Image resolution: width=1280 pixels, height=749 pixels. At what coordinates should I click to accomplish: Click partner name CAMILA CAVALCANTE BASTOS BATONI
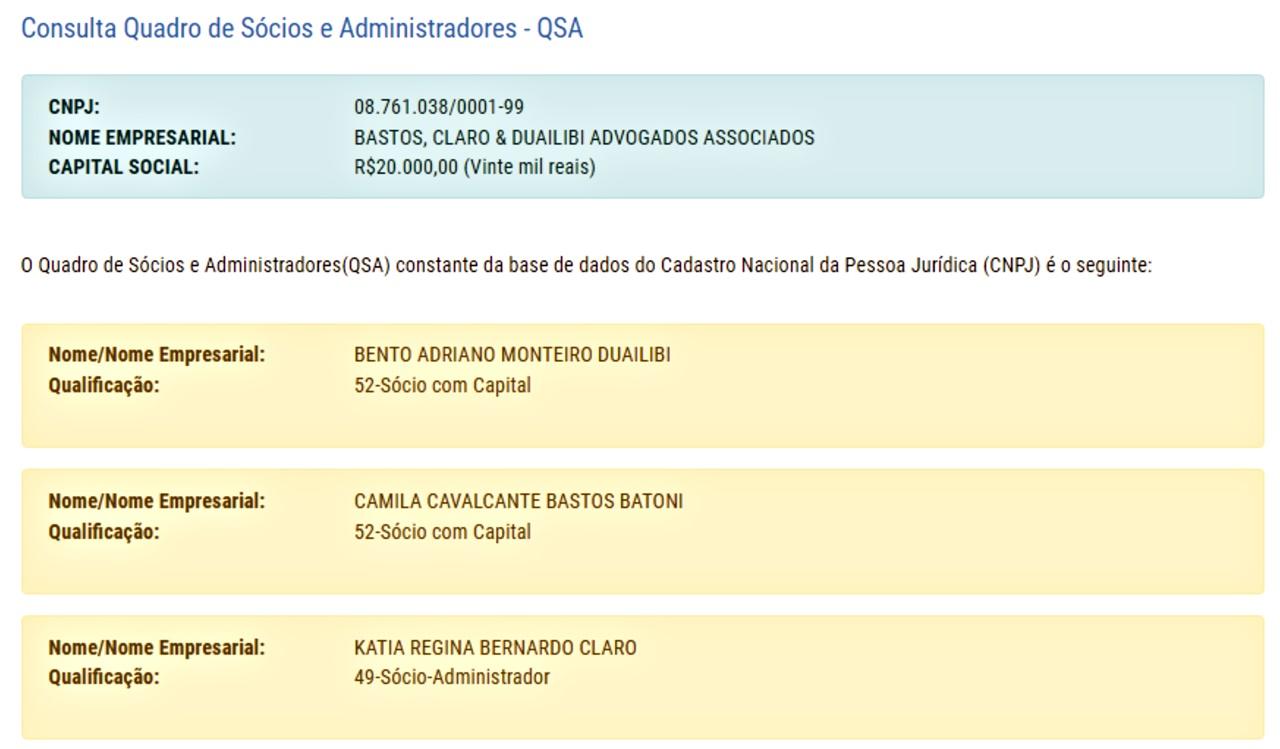point(518,501)
